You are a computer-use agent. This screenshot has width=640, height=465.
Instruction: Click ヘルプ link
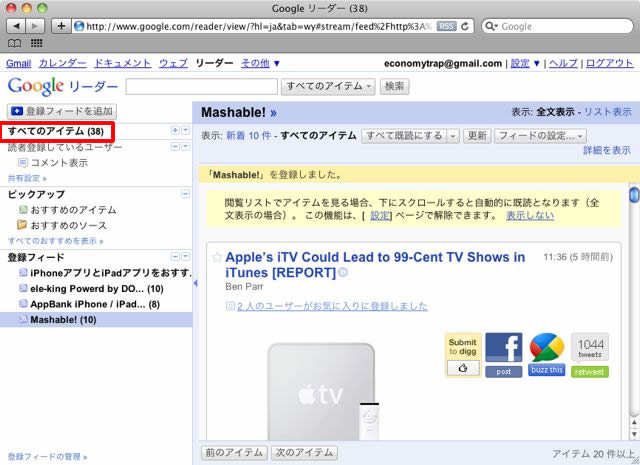pyautogui.click(x=563, y=63)
